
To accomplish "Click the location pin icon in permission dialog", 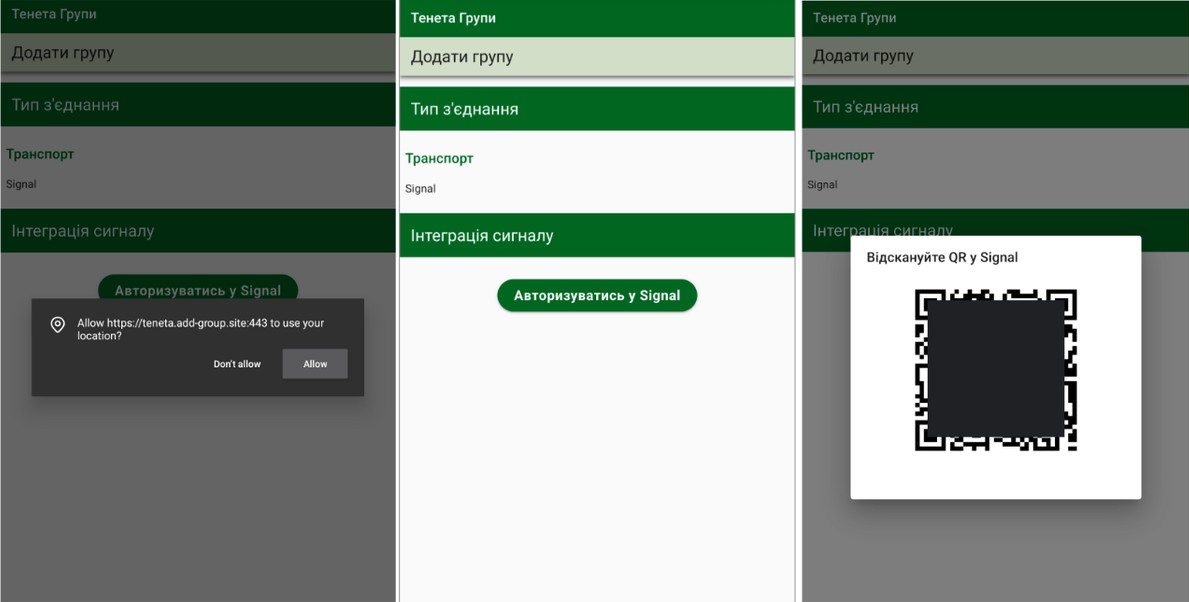I will point(58,325).
